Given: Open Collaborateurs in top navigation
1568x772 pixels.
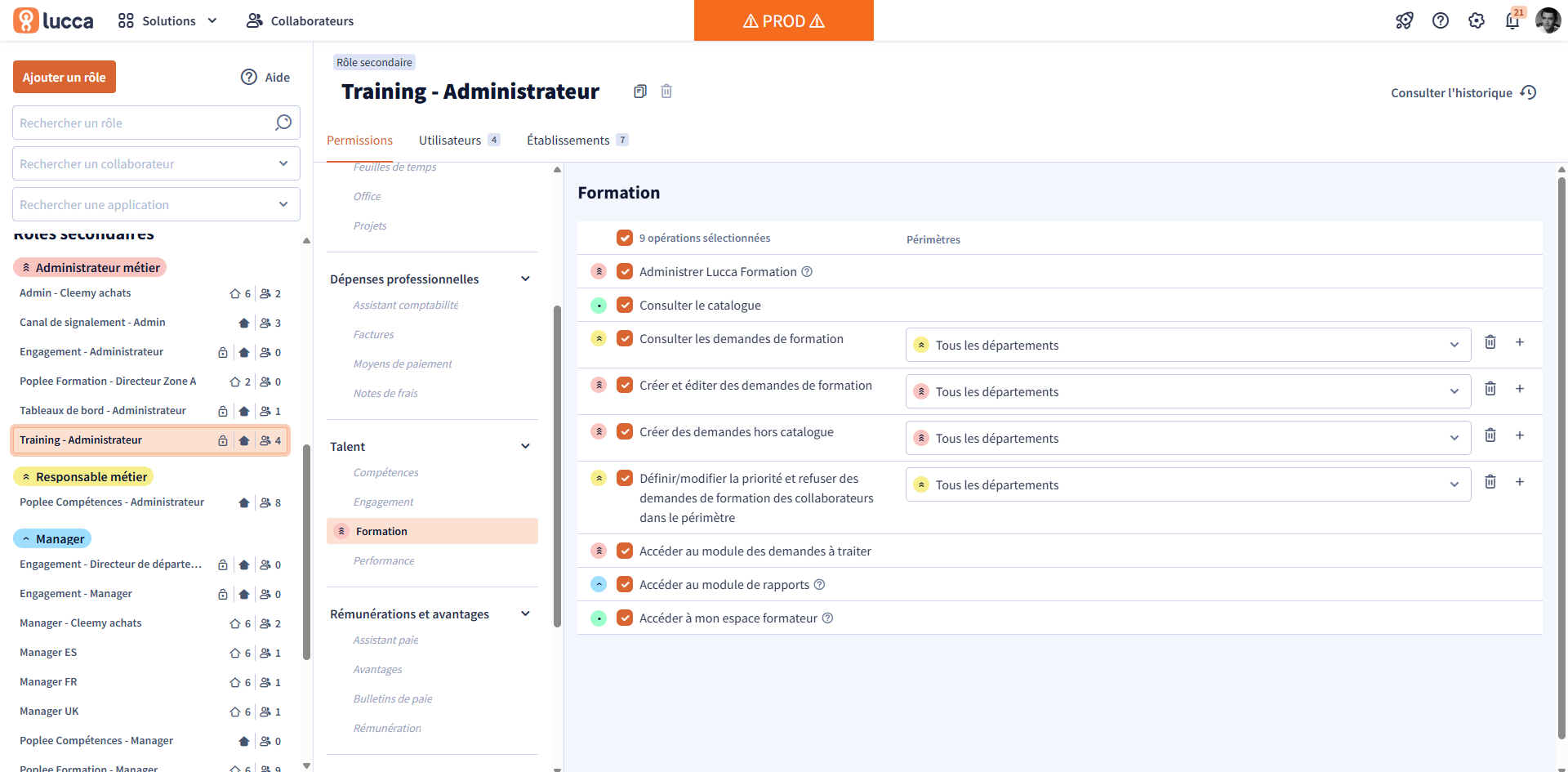Looking at the screenshot, I should (300, 20).
